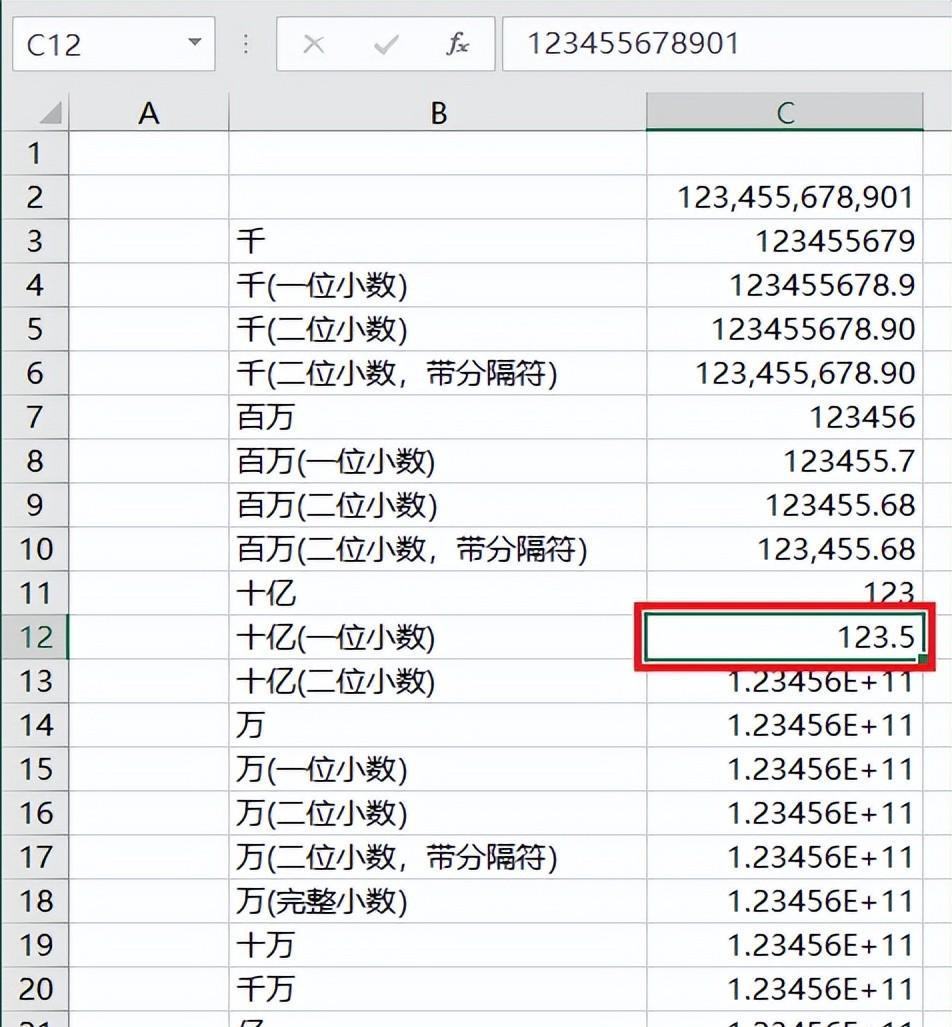Click cell labeled 十亿(一位小数)
The image size is (952, 1027).
(x=438, y=637)
